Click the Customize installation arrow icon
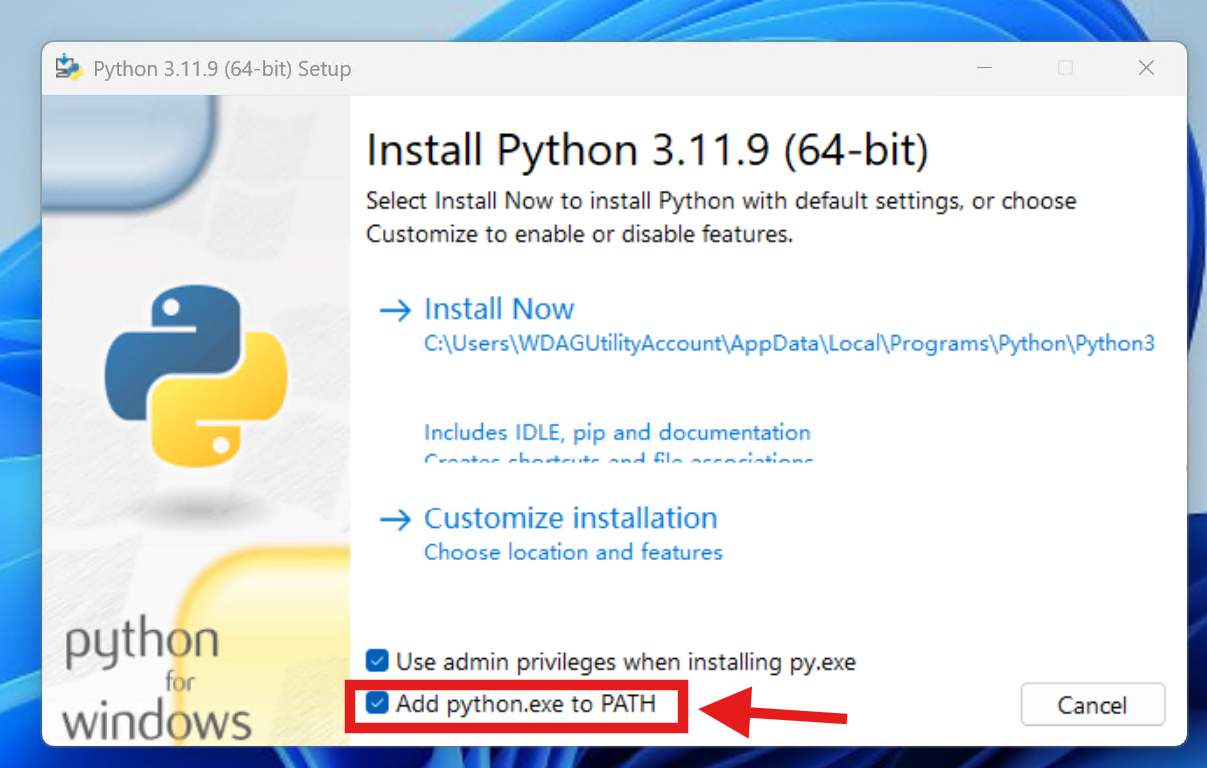Screen dimensions: 1207x768 point(396,519)
